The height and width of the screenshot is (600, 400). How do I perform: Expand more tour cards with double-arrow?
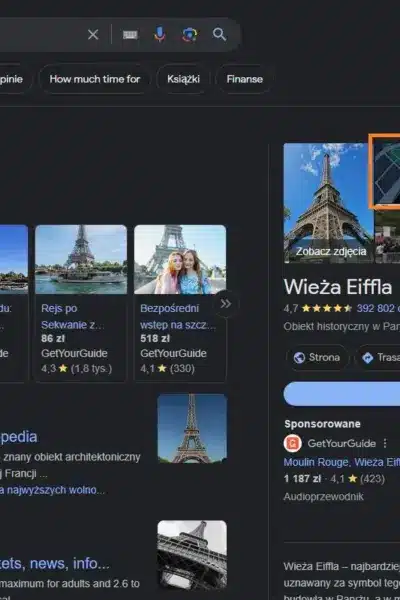(225, 304)
